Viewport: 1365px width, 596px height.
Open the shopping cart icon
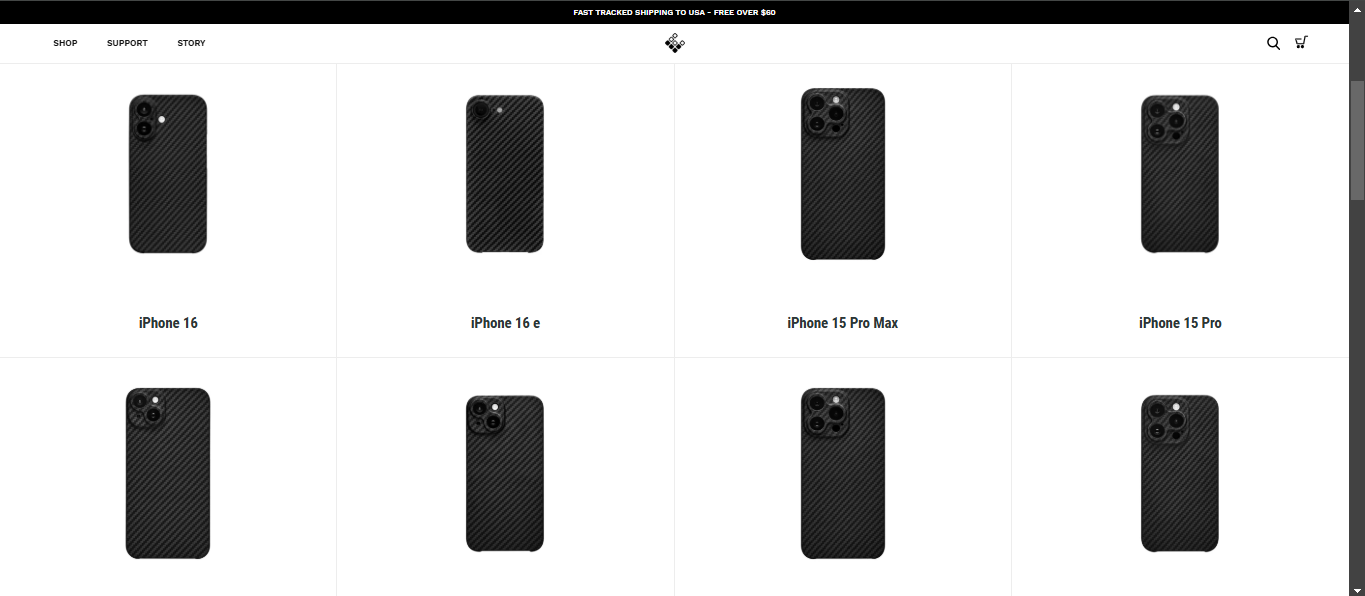point(1301,43)
